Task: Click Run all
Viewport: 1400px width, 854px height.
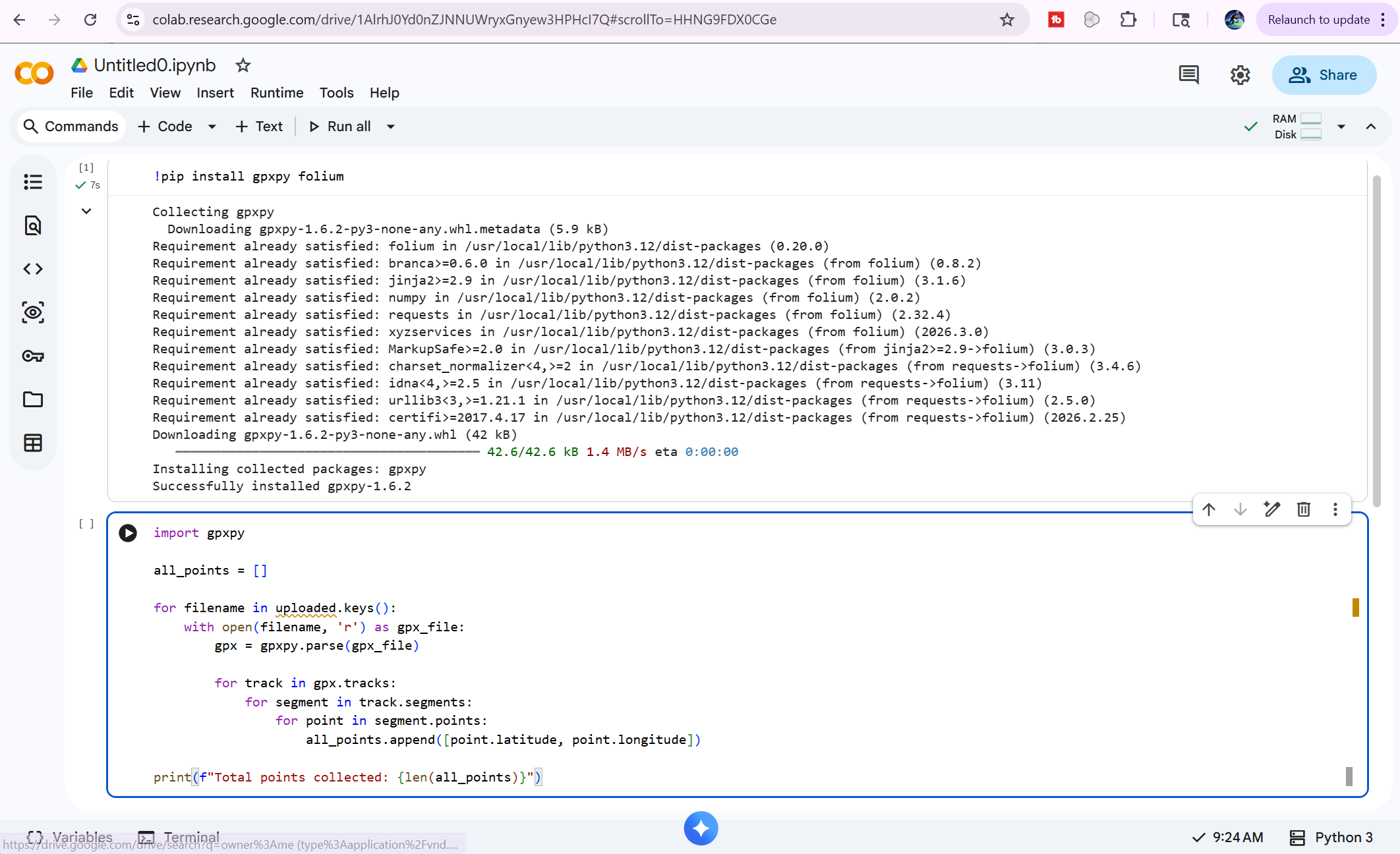Action: pyautogui.click(x=340, y=127)
